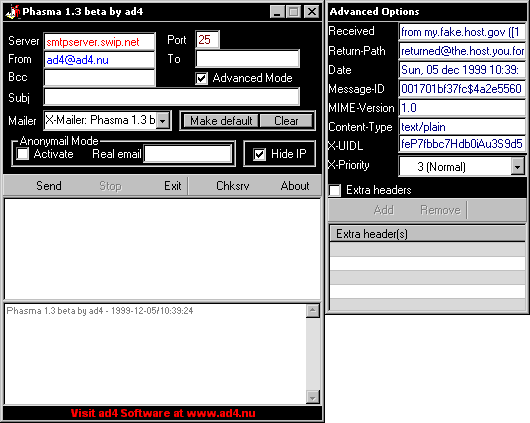Image resolution: width=530 pixels, height=423 pixels.
Task: Minimize the Phasma window
Action: pyautogui.click(x=277, y=12)
